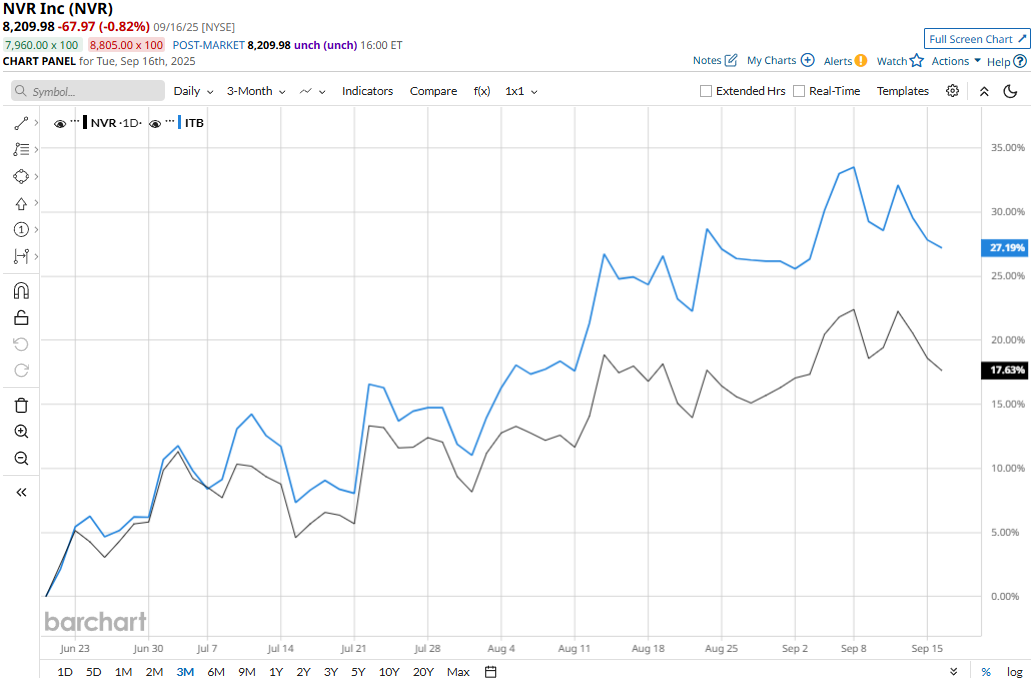Open the f(x) expressions menu
Image resolution: width=1032 pixels, height=678 pixels.
click(482, 91)
